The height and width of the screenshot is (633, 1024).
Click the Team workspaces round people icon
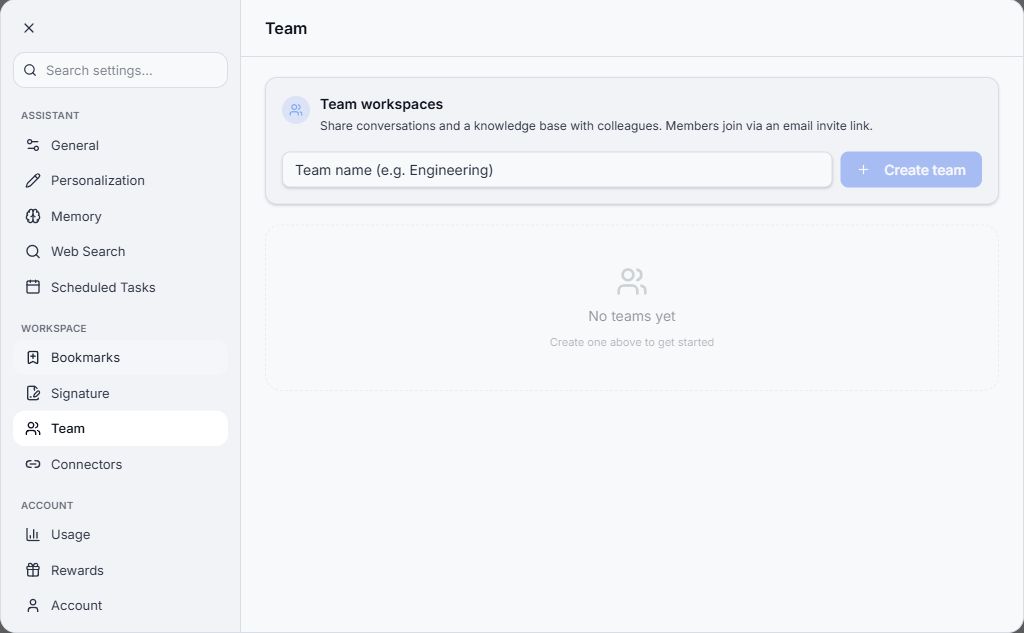[296, 110]
